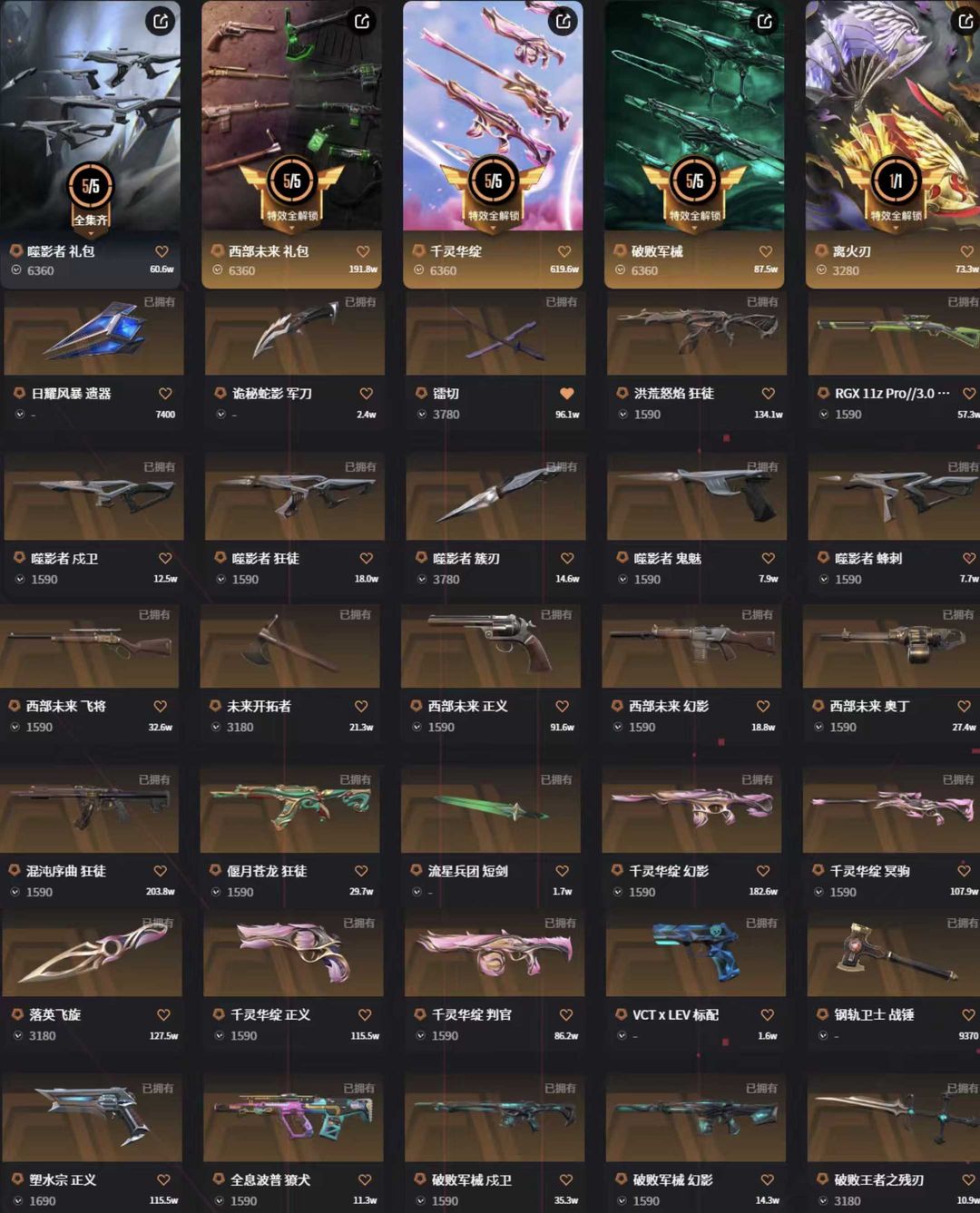
Task: Click share icon on 西部未来 礼包
Action: coord(362,21)
